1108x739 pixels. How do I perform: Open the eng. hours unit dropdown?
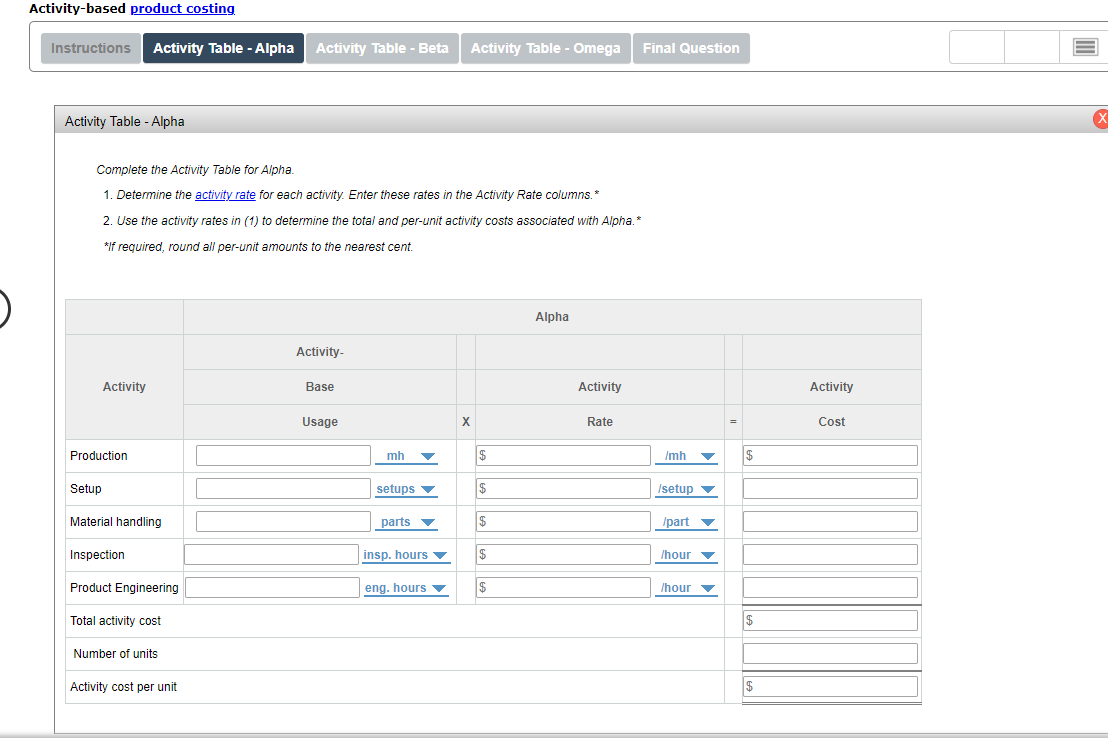(x=406, y=588)
